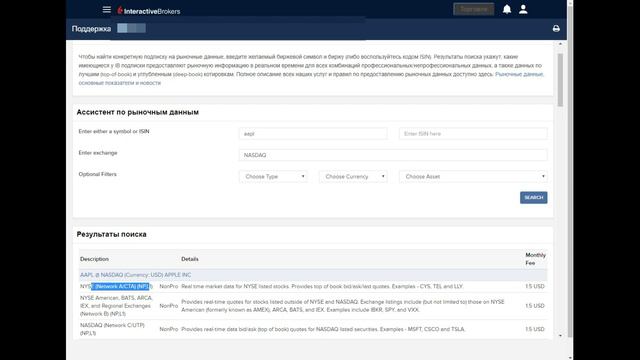Click the Enter ISIN here field

coord(473,133)
